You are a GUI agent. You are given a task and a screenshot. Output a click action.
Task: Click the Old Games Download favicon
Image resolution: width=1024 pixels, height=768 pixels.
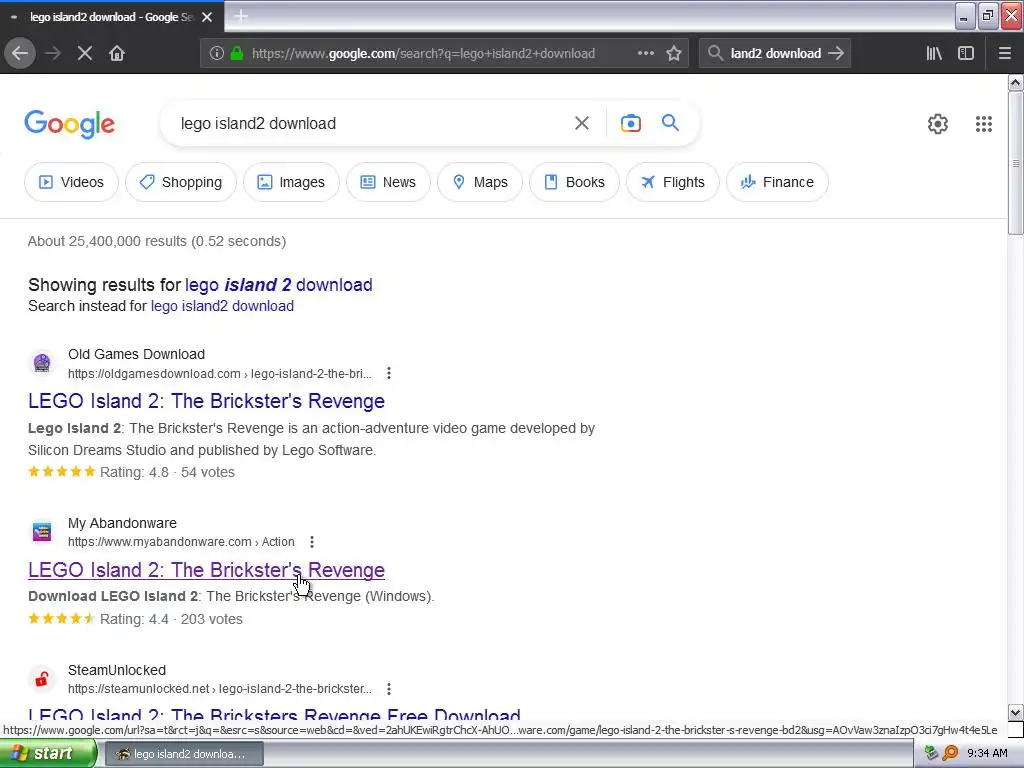[x=42, y=363]
